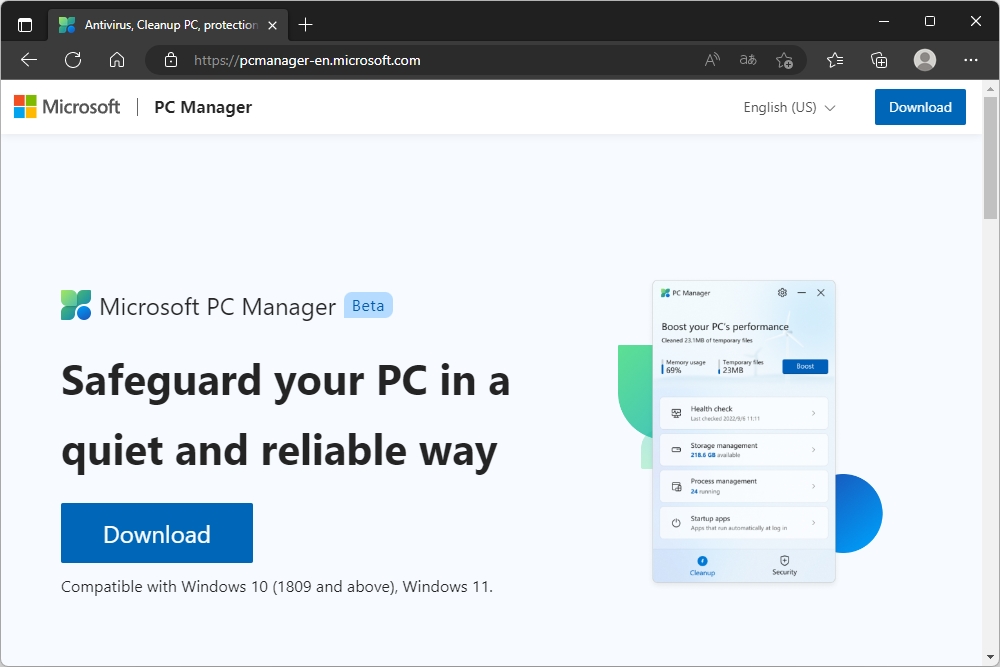Click 'Compatible with Windows 10' text
Screen dimensions: 1000x667
(277, 587)
